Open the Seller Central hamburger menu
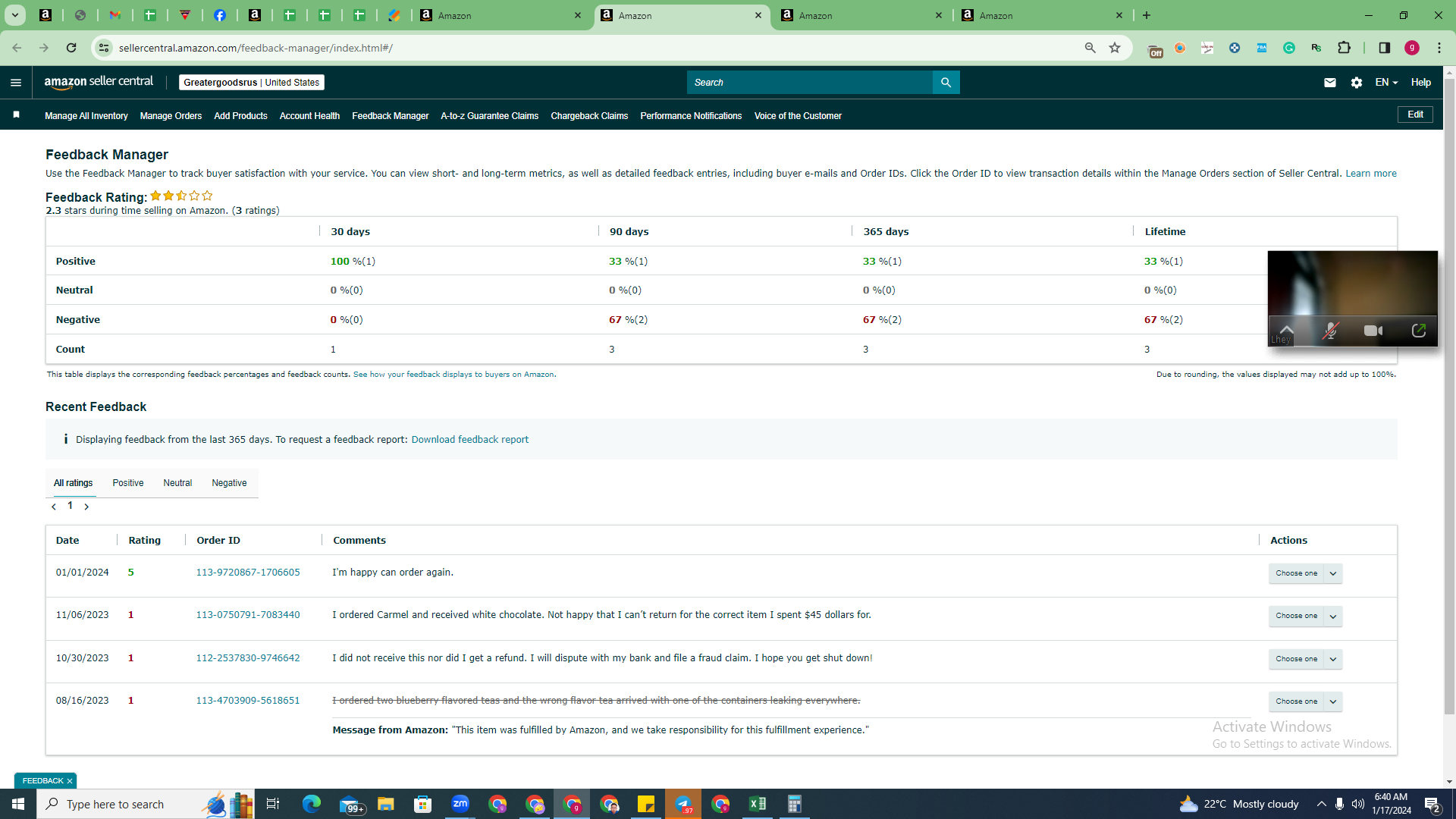This screenshot has width=1456, height=819. 16,83
